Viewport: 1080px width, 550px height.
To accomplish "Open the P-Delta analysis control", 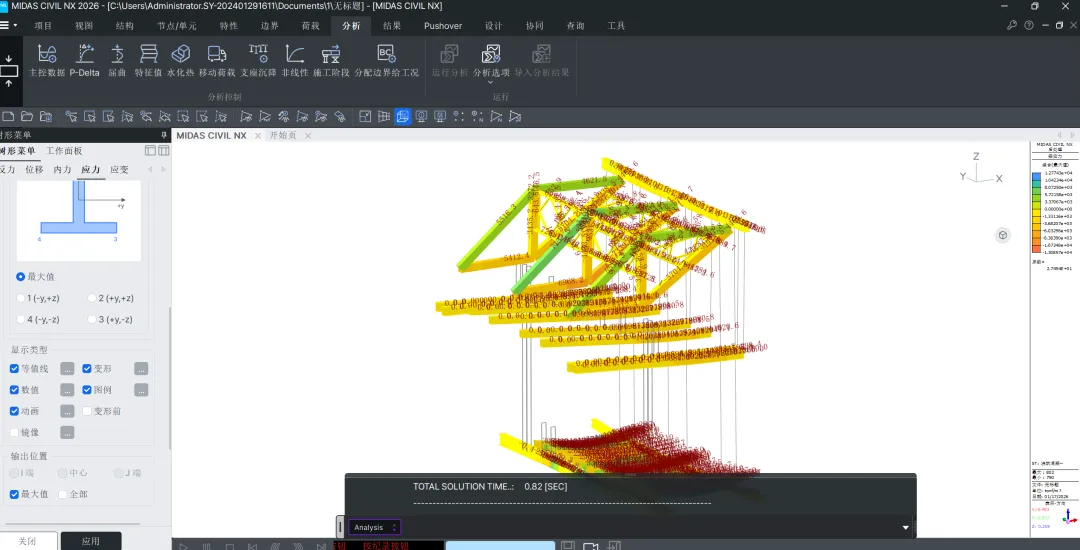I will tap(85, 61).
